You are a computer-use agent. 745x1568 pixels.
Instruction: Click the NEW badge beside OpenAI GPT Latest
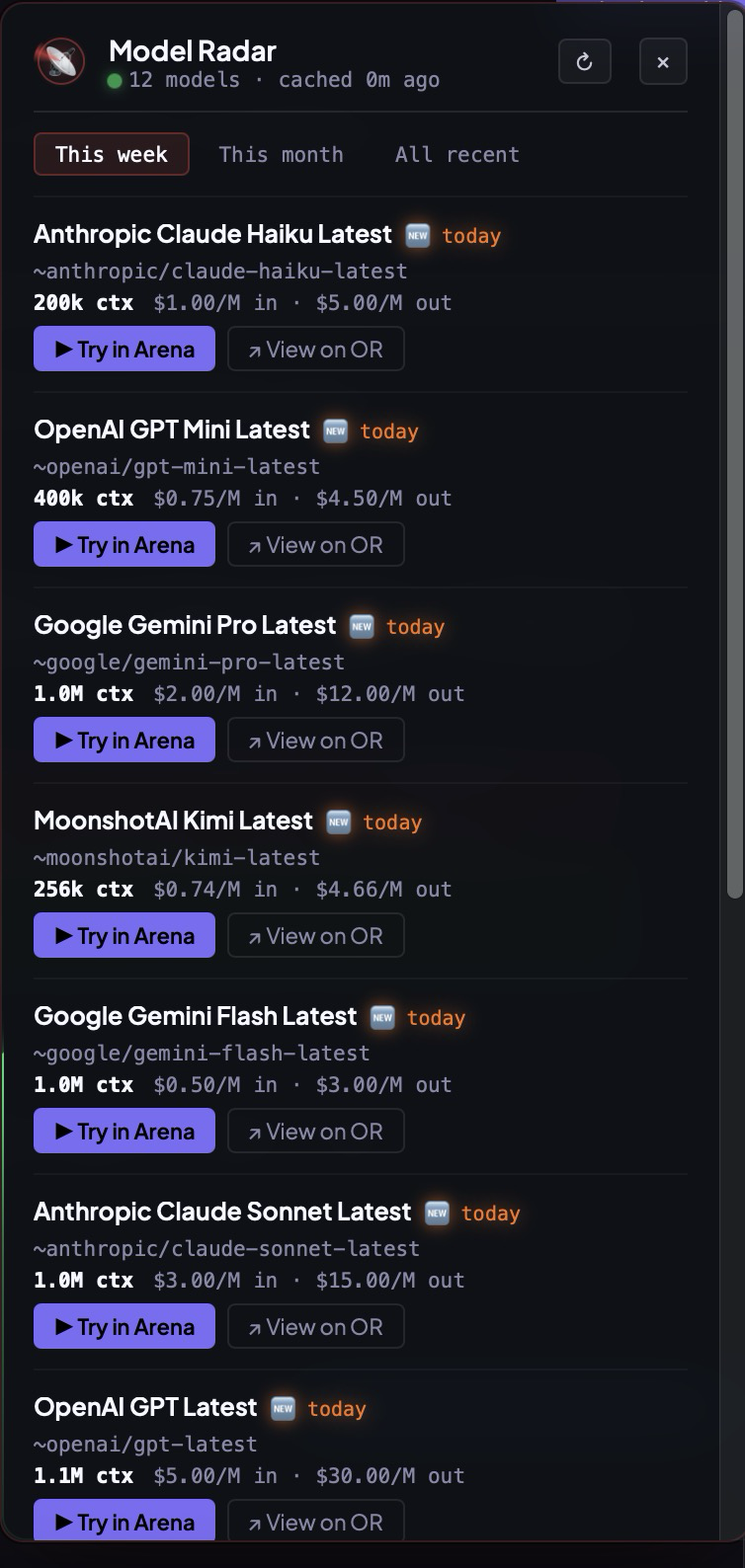(283, 1408)
